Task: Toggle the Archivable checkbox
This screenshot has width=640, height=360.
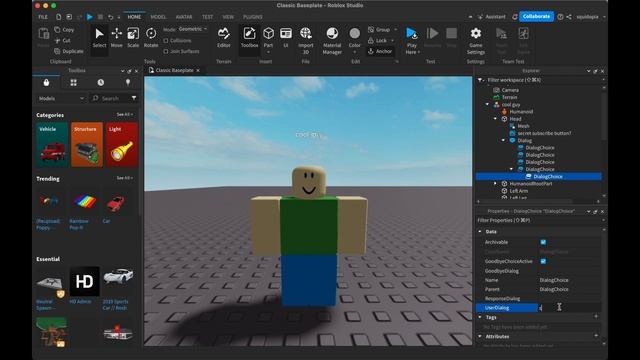Action: (x=543, y=242)
